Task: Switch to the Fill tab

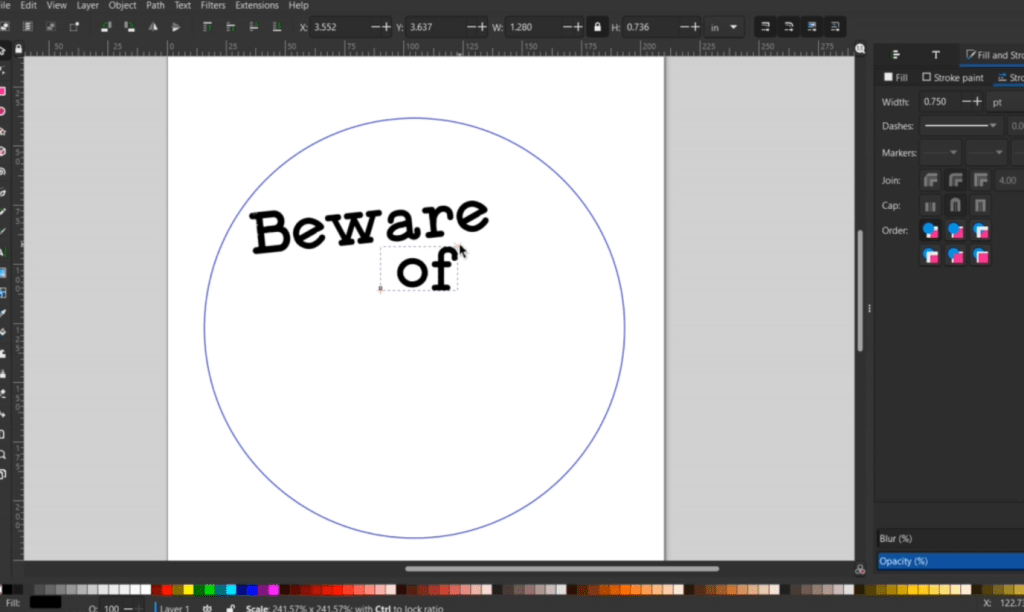Action: tap(896, 77)
